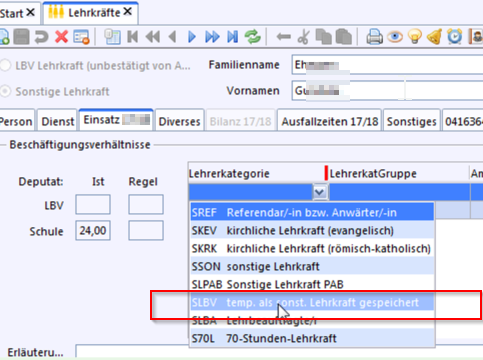This screenshot has height=360, width=483.
Task: Click the LBV Regel deputat field
Action: tap(146, 205)
